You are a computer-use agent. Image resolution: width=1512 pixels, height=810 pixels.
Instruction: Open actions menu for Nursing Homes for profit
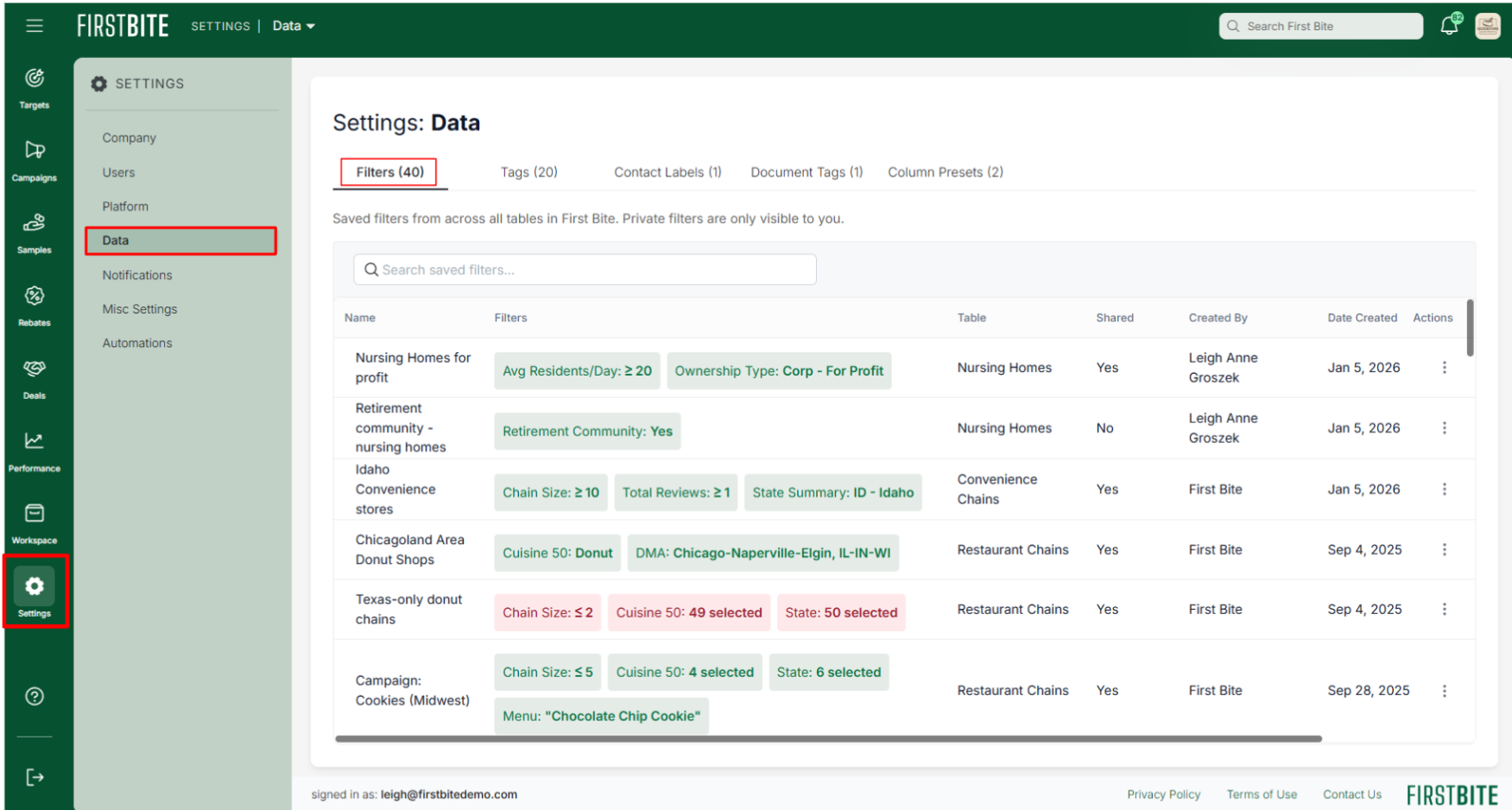tap(1444, 368)
